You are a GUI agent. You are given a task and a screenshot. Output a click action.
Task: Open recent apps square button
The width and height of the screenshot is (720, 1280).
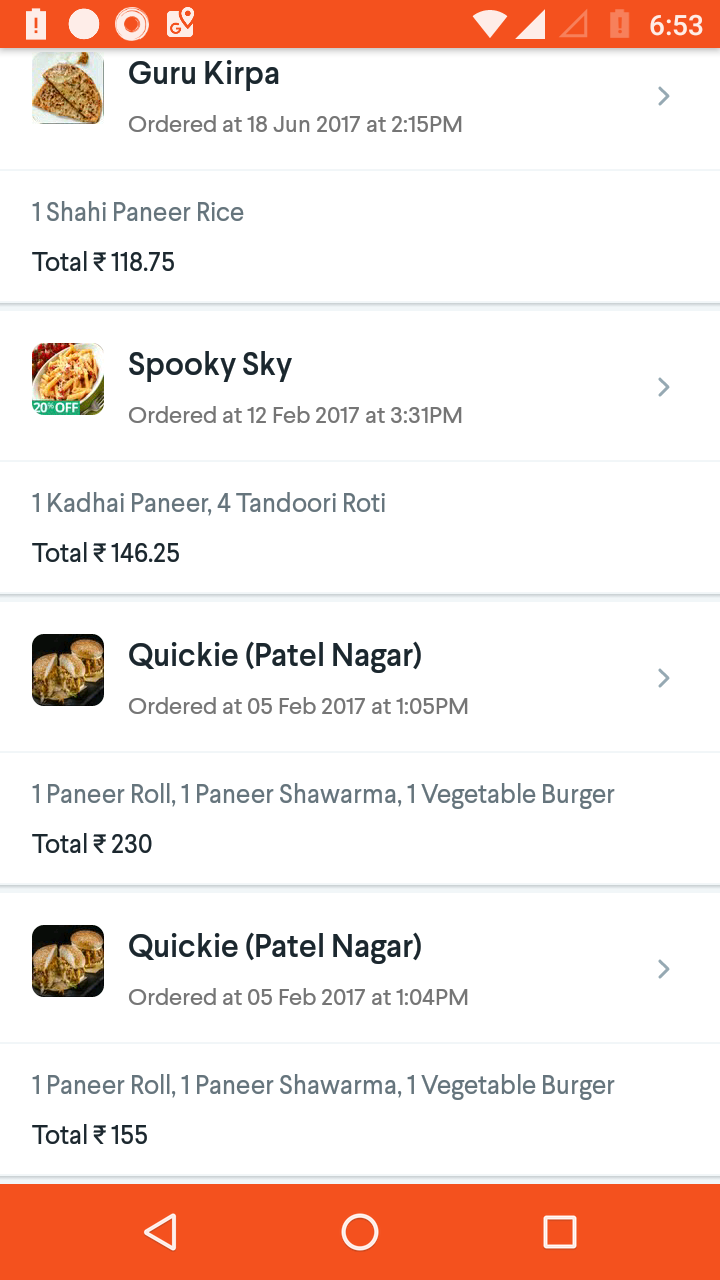point(559,1232)
